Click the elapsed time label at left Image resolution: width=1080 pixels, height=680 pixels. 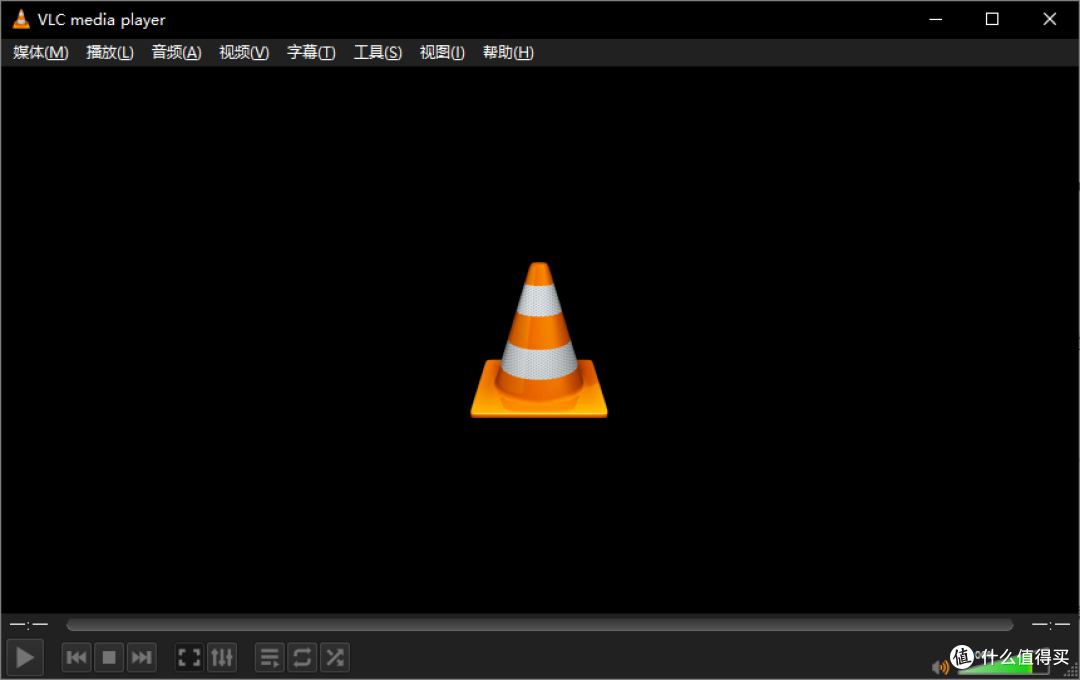click(x=29, y=625)
